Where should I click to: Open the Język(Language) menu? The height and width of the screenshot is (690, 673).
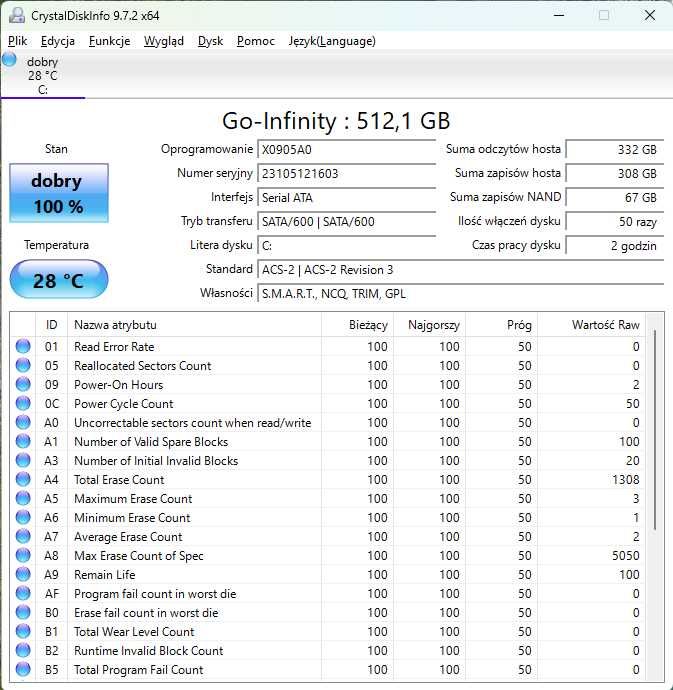coord(332,41)
